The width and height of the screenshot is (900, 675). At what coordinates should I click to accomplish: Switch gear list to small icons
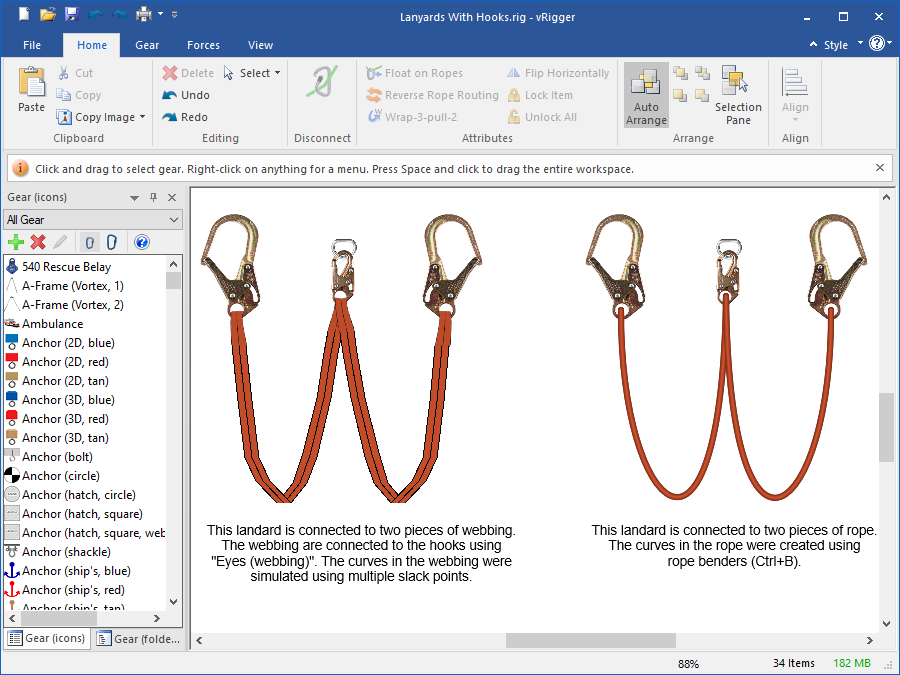click(x=89, y=242)
